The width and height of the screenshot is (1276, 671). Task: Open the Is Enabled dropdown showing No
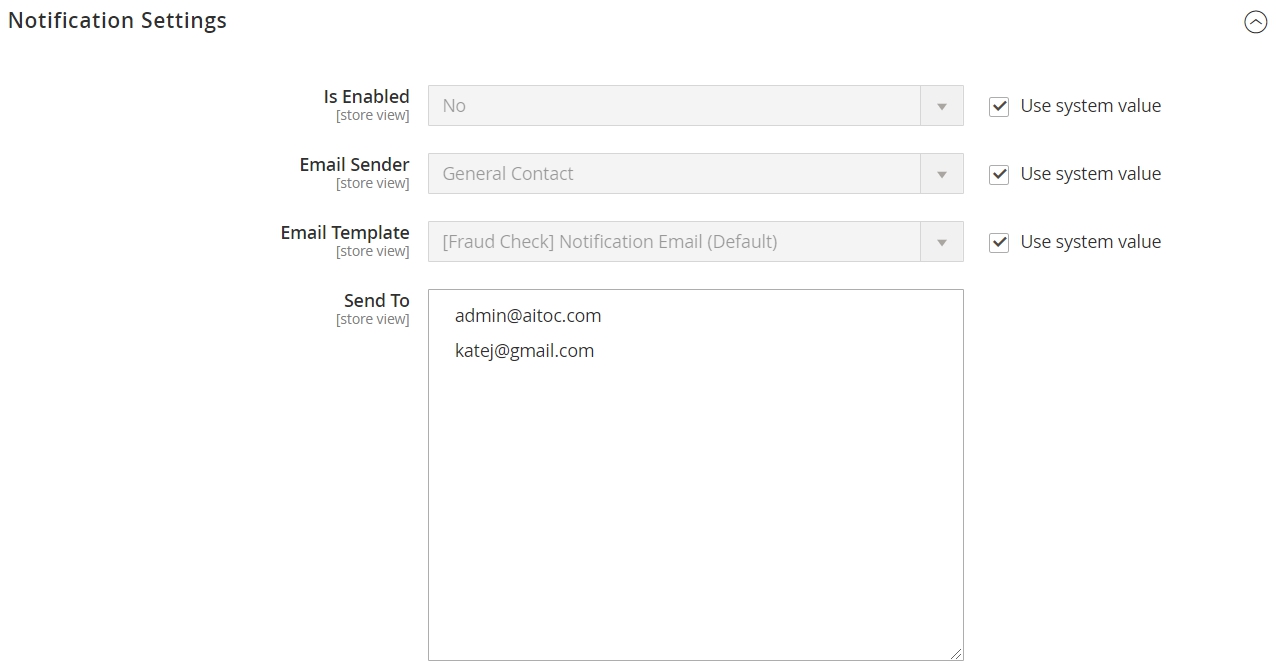point(695,105)
